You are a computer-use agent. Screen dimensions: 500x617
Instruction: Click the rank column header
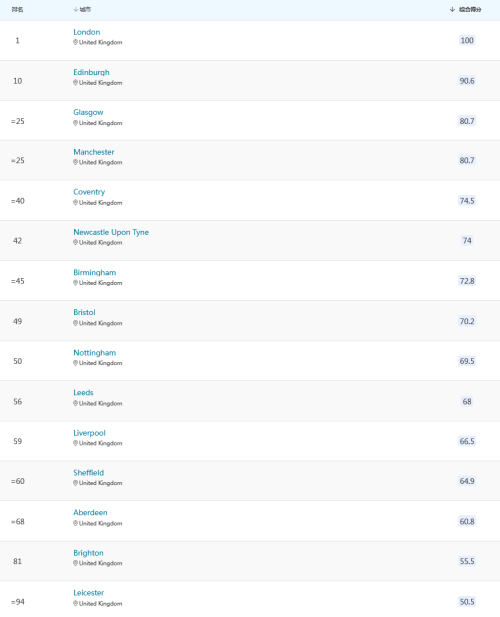point(17,9)
